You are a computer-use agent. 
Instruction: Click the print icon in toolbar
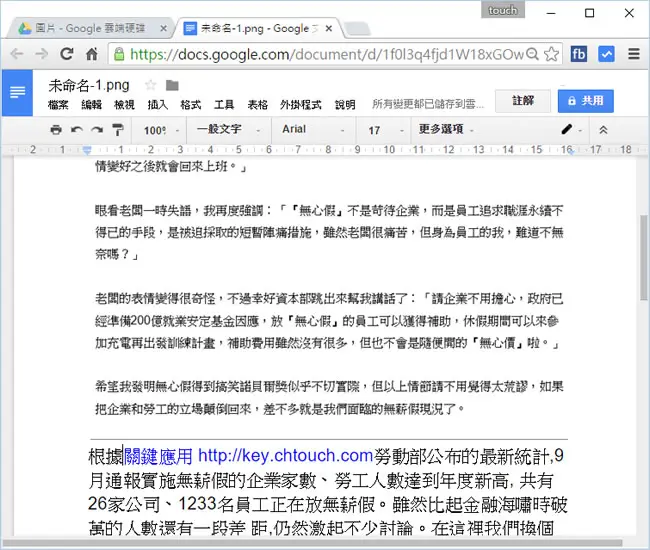pos(56,130)
